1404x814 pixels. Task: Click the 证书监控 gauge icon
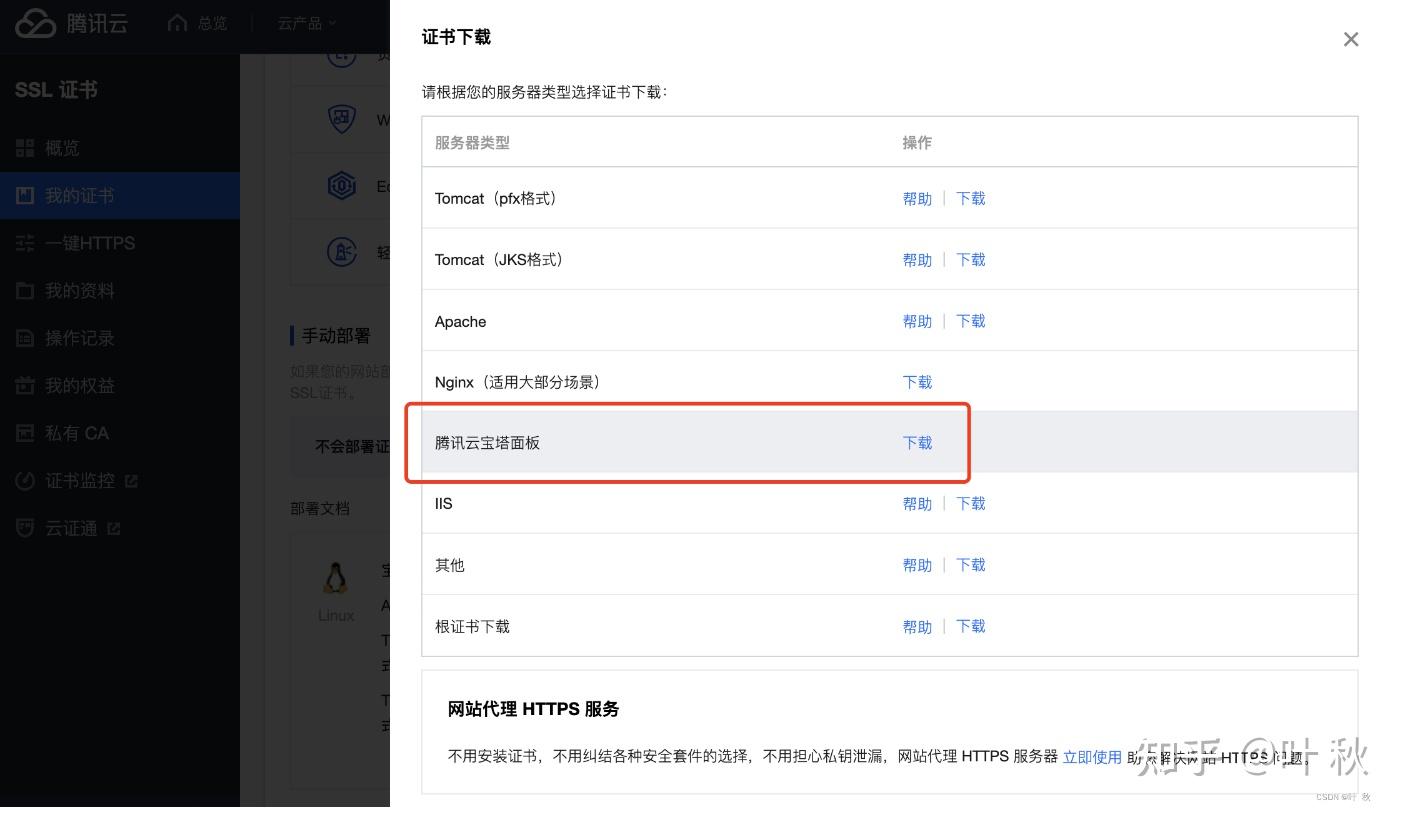25,481
